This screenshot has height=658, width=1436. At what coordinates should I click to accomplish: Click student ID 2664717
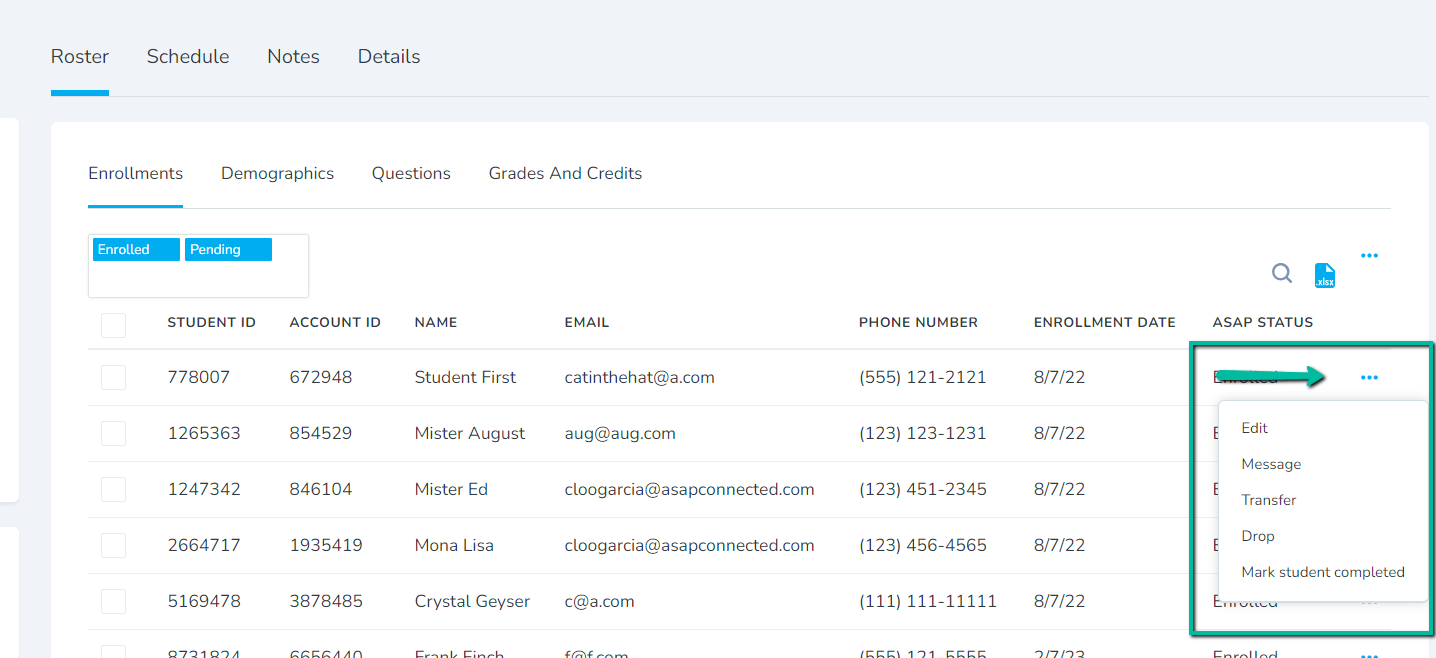coord(204,545)
